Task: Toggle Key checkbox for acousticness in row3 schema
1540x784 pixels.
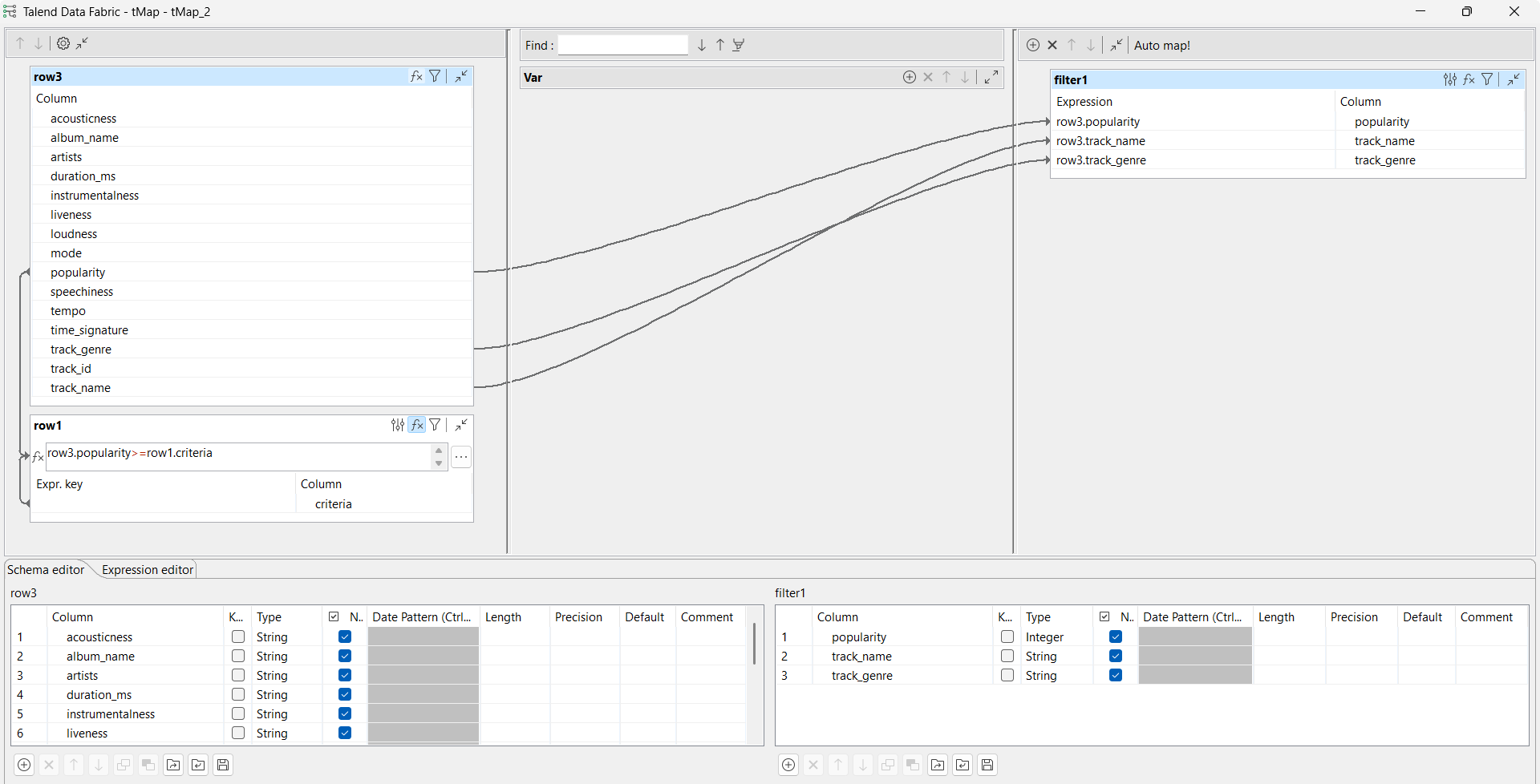Action: click(238, 636)
